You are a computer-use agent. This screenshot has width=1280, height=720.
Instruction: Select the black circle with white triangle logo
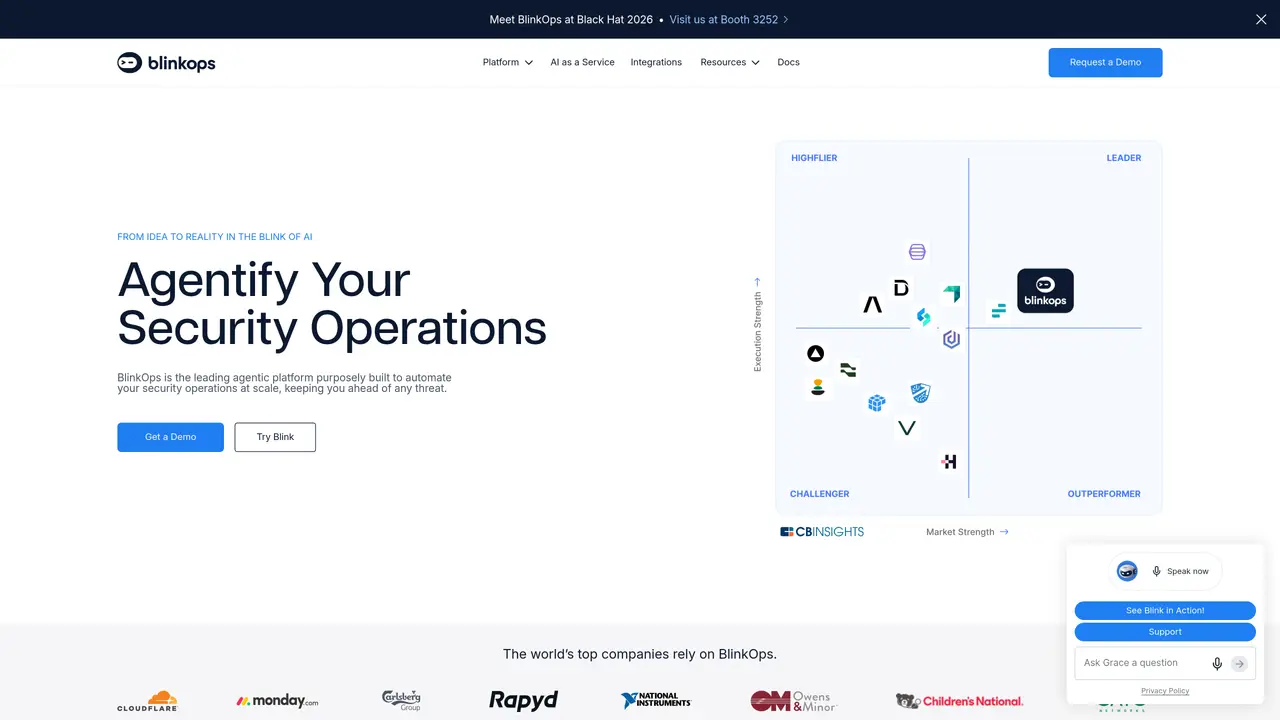816,353
